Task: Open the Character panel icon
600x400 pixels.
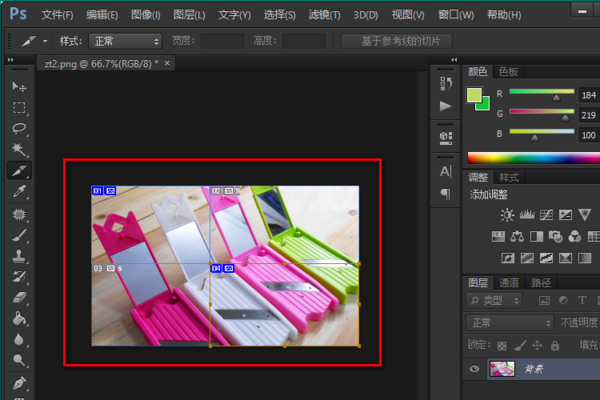Action: 445,171
